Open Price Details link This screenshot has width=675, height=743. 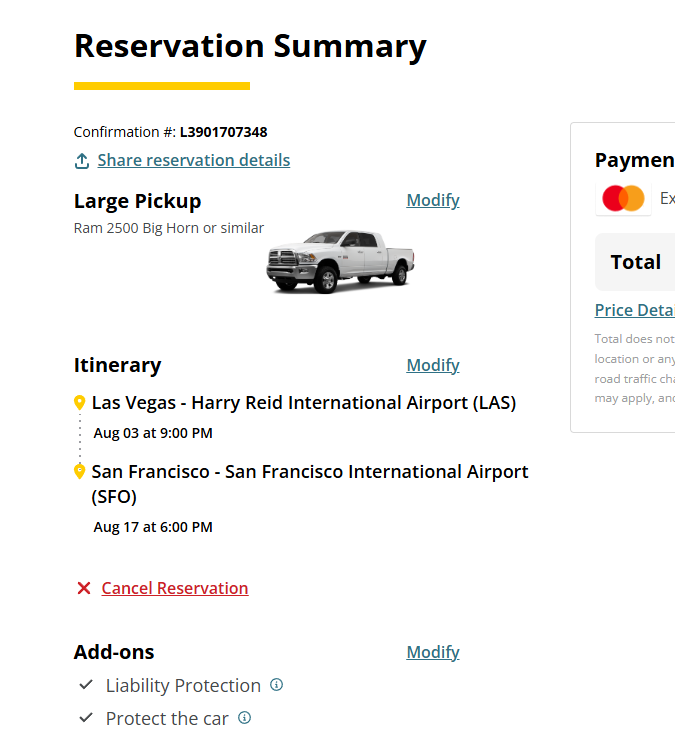[634, 310]
